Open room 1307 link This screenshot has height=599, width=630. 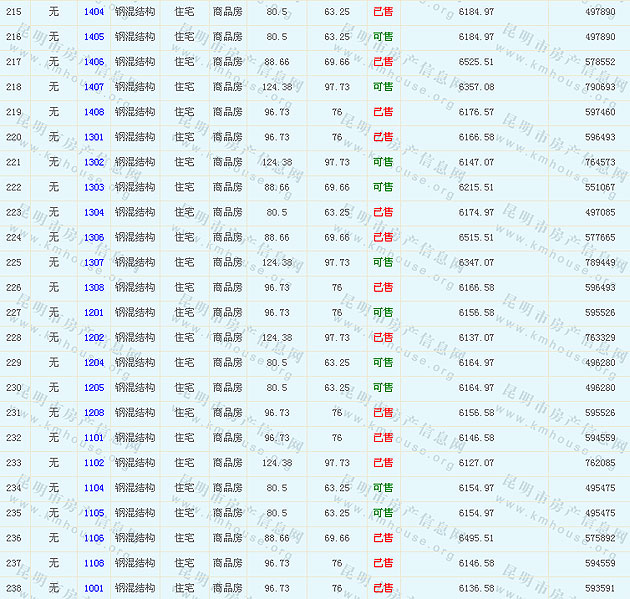pyautogui.click(x=93, y=262)
